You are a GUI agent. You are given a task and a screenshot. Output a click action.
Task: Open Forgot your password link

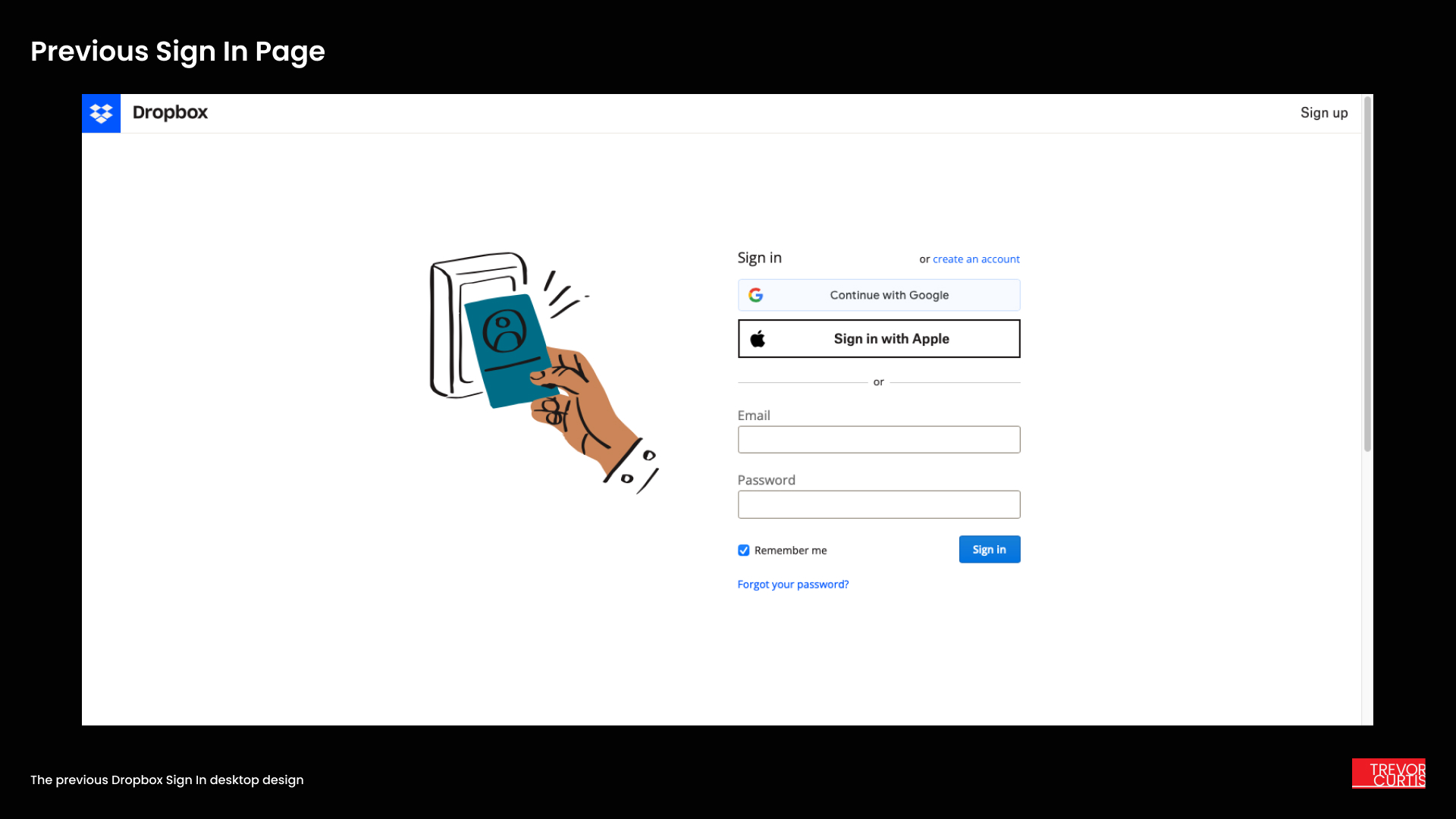pyautogui.click(x=793, y=585)
